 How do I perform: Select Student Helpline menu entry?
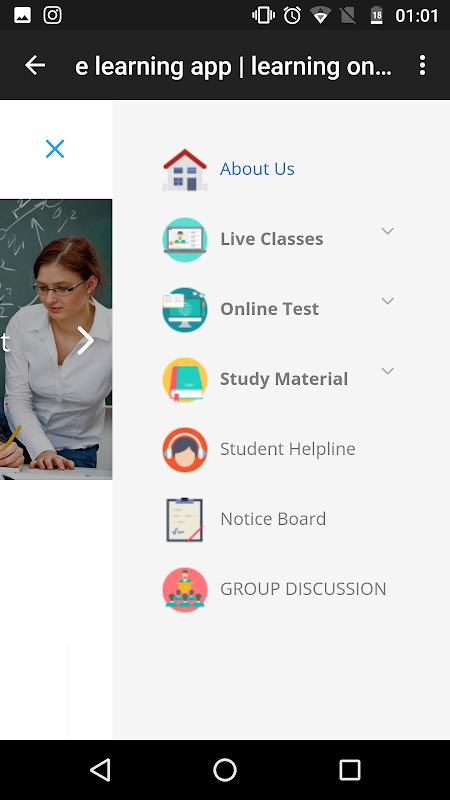coord(288,449)
